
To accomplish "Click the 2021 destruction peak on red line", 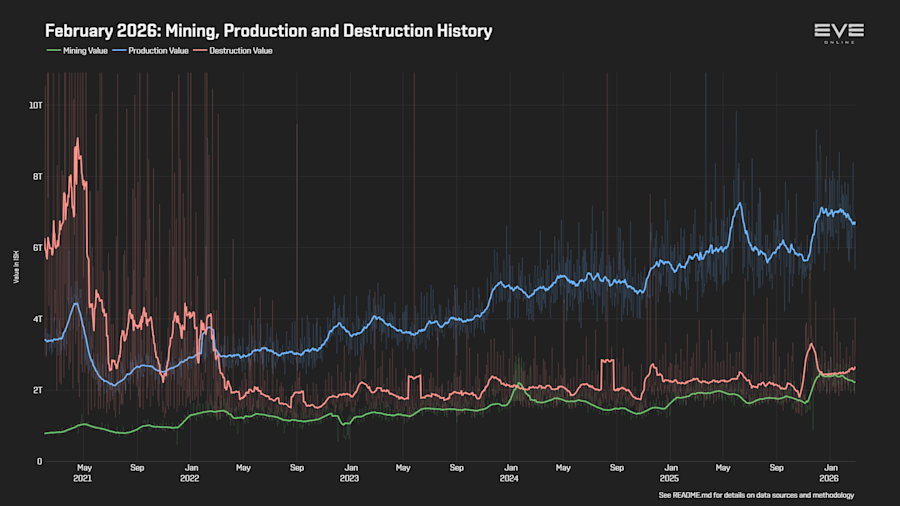I will click(x=77, y=139).
